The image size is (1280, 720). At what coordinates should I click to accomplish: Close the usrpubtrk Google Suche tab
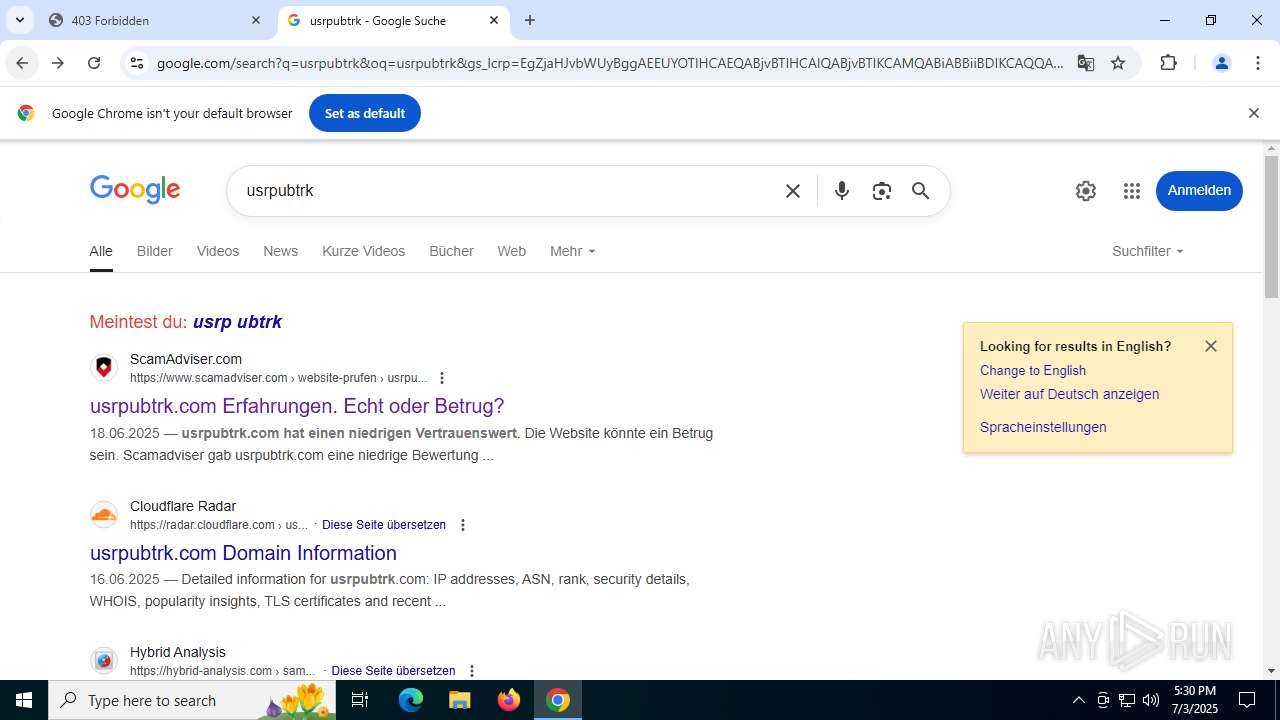[494, 20]
